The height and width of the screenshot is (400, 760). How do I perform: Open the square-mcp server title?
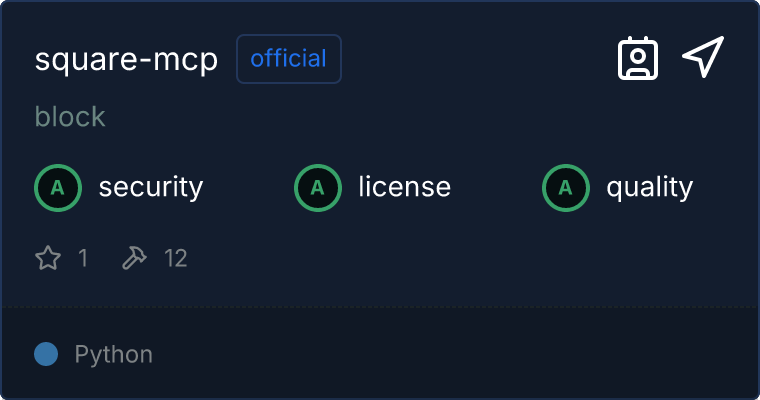pos(126,59)
